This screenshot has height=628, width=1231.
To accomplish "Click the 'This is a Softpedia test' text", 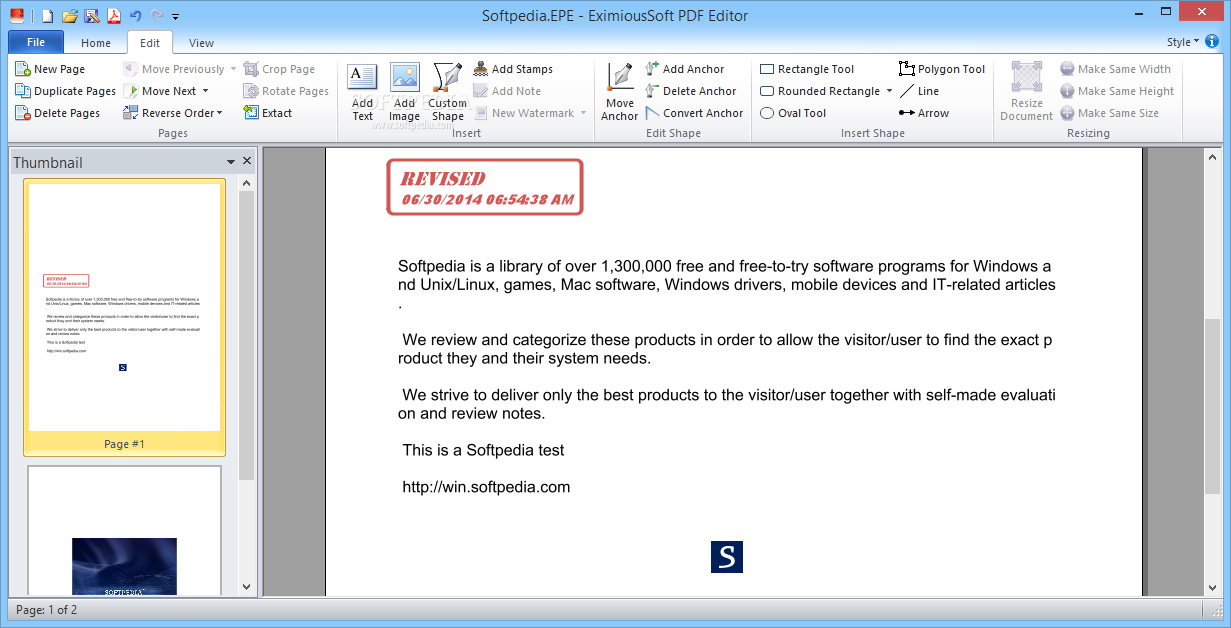I will 483,450.
